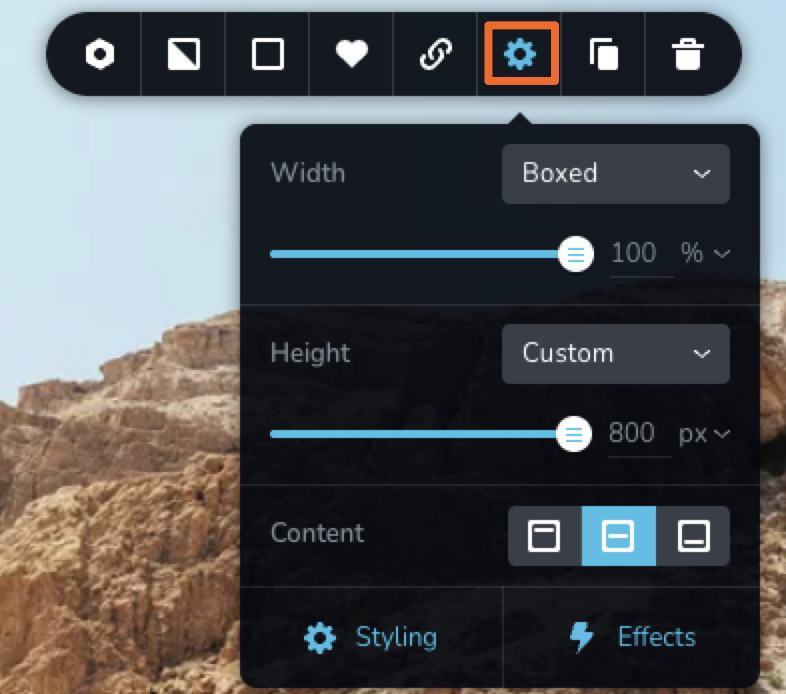Align content to middle

[x=618, y=536]
